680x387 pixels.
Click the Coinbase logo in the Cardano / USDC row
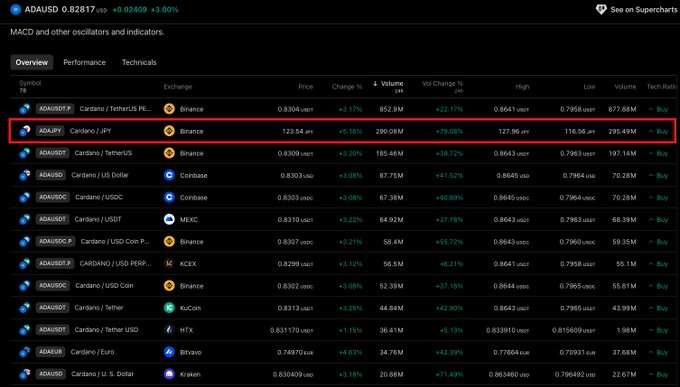pos(169,197)
